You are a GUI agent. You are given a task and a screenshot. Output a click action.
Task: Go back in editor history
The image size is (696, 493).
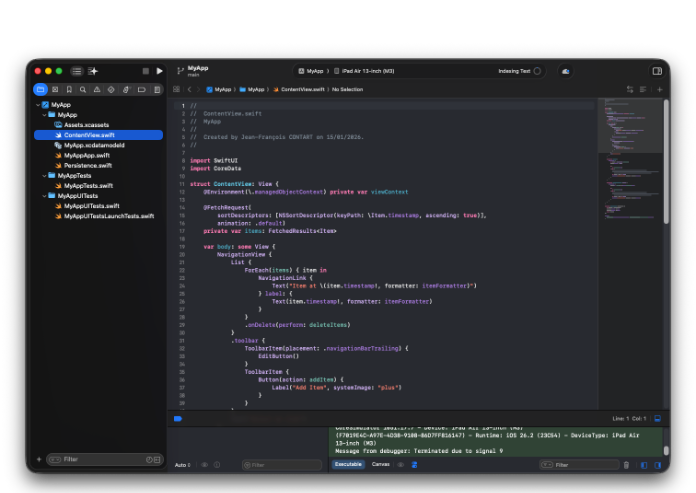pyautogui.click(x=190, y=89)
